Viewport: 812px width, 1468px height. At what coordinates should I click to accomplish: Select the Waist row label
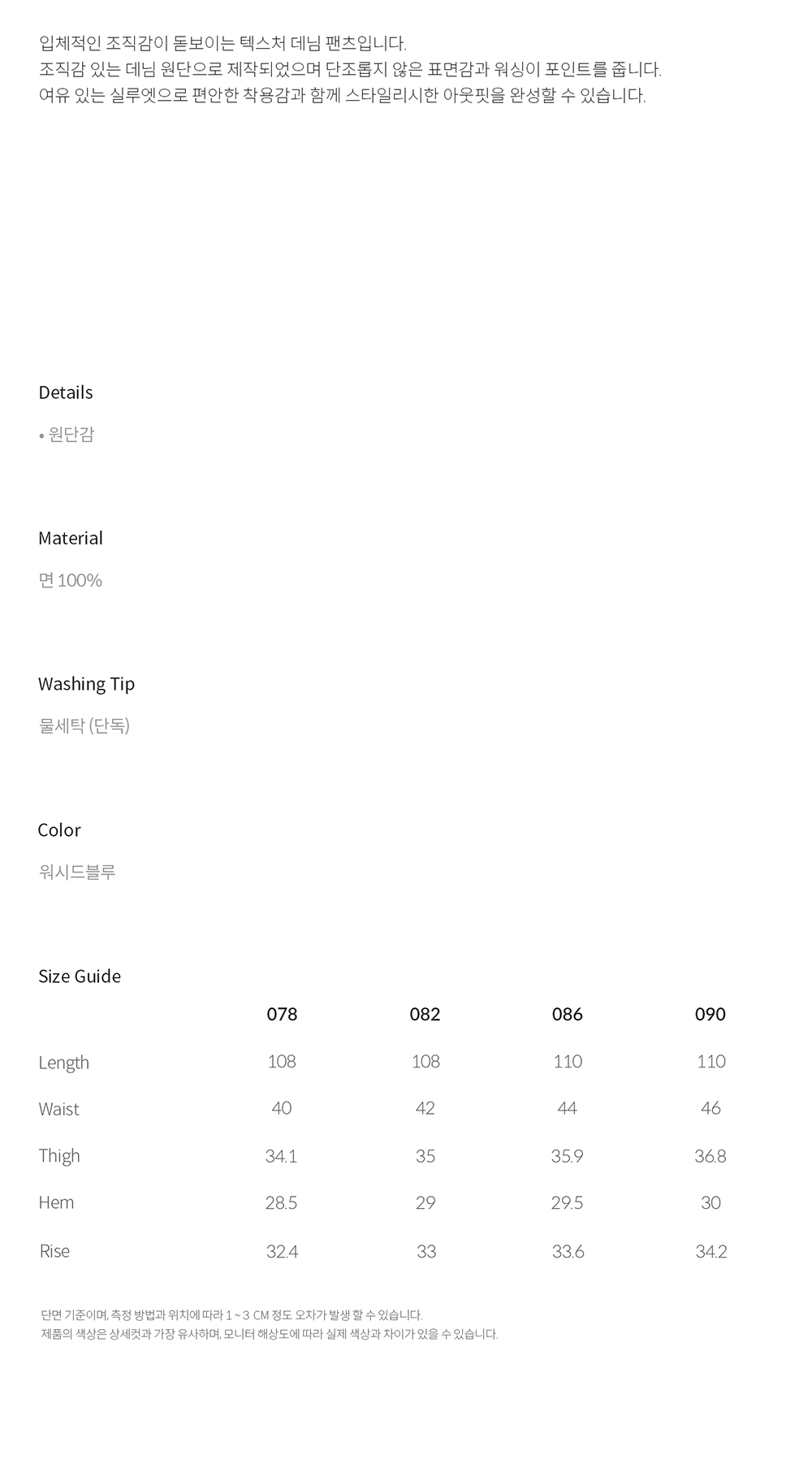59,1109
